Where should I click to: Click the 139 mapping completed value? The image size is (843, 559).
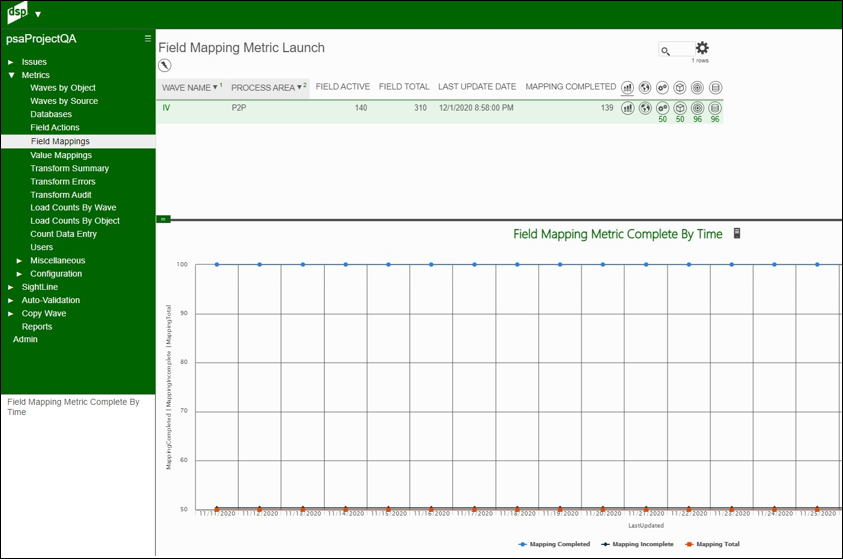tap(607, 108)
